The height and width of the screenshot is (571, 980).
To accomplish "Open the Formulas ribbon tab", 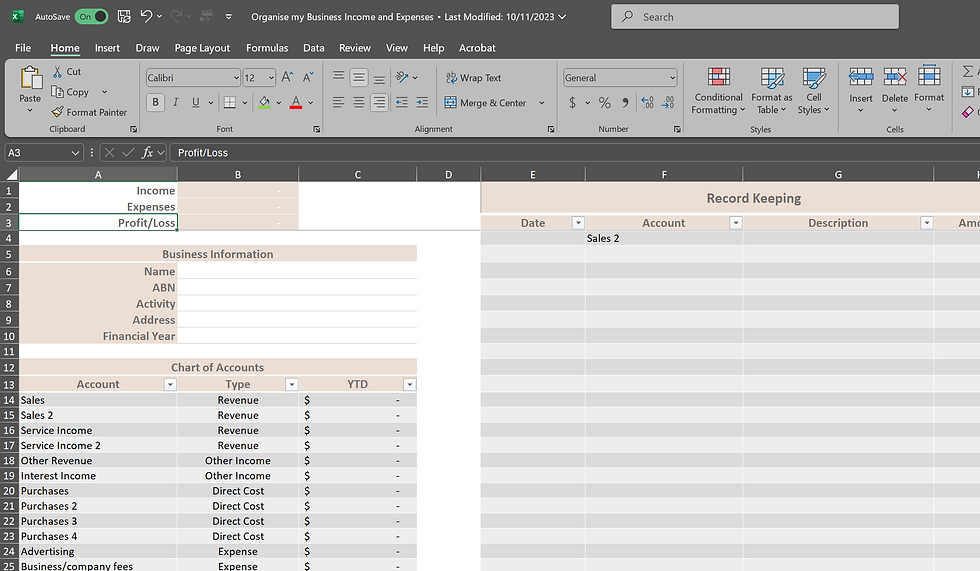I will point(267,48).
